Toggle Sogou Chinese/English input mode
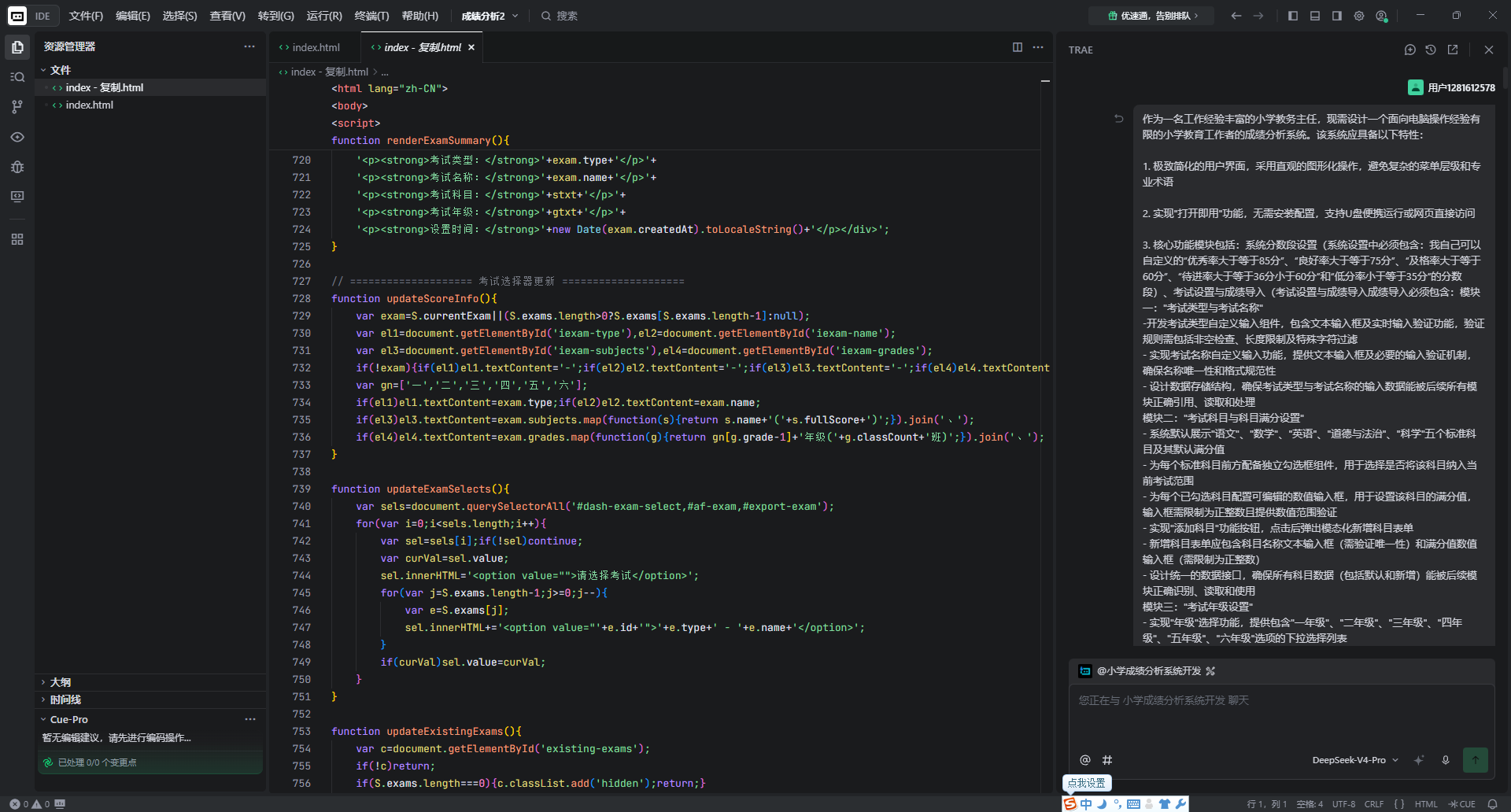The height and width of the screenshot is (812, 1511). click(1086, 804)
